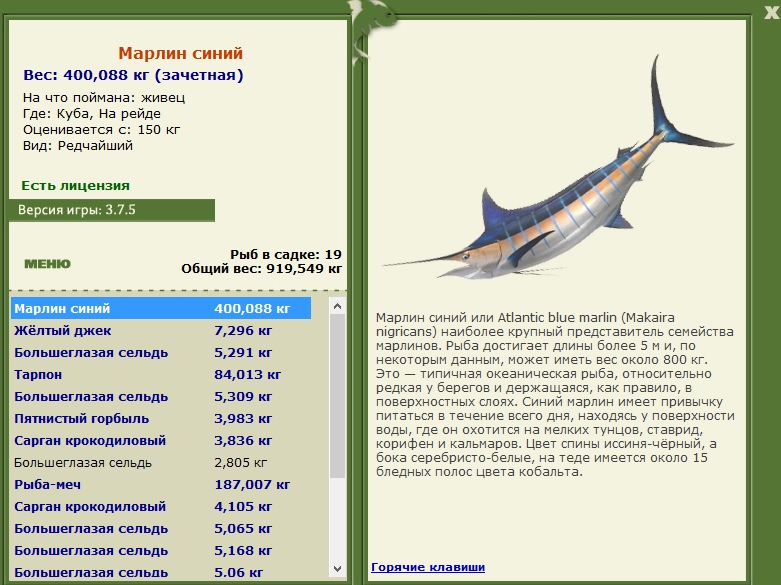Select Большеглазая сельдь 5,309 кг row
This screenshot has height=585, width=781.
pos(161,397)
